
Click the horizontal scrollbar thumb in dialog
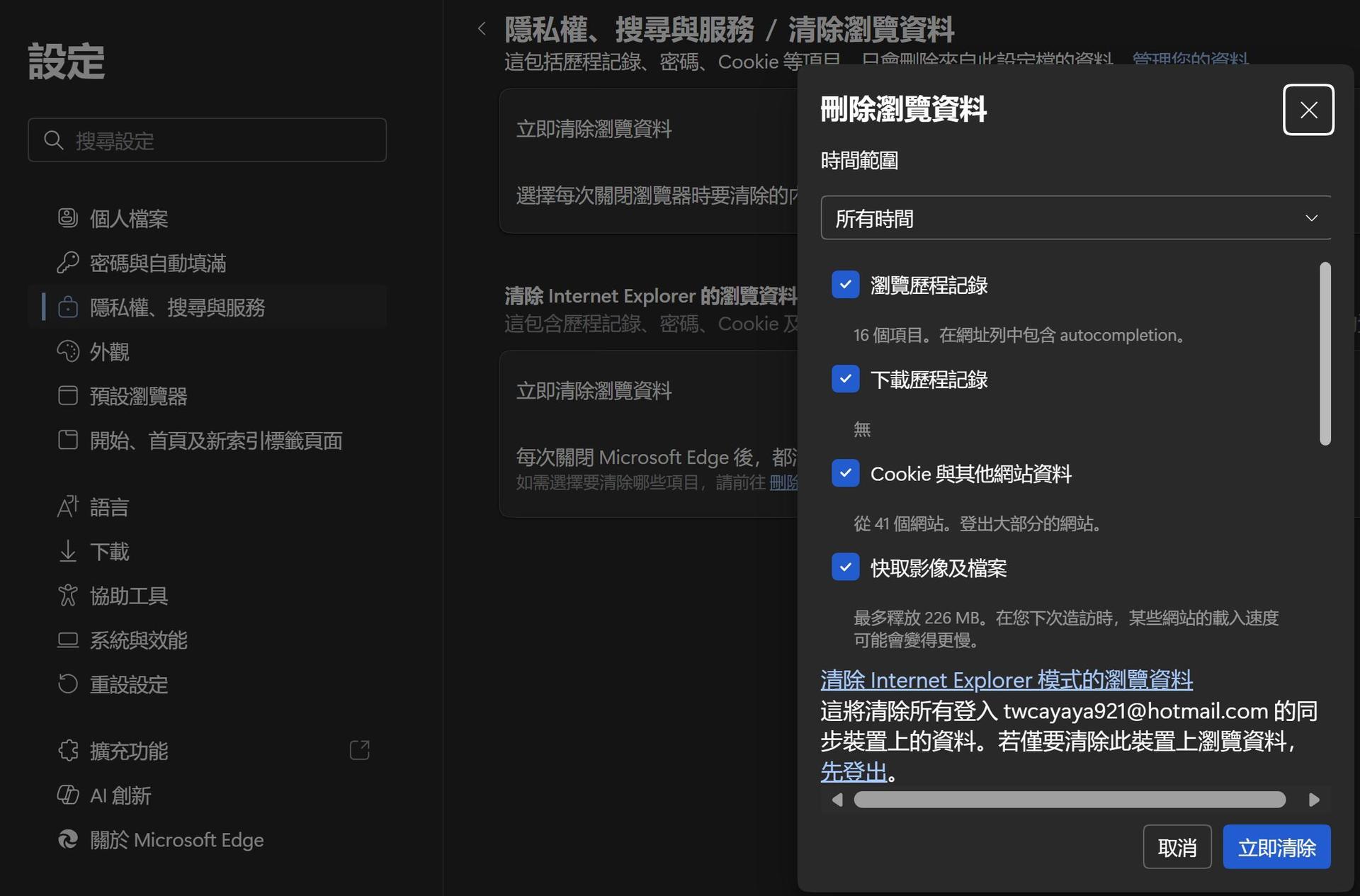(x=1070, y=800)
